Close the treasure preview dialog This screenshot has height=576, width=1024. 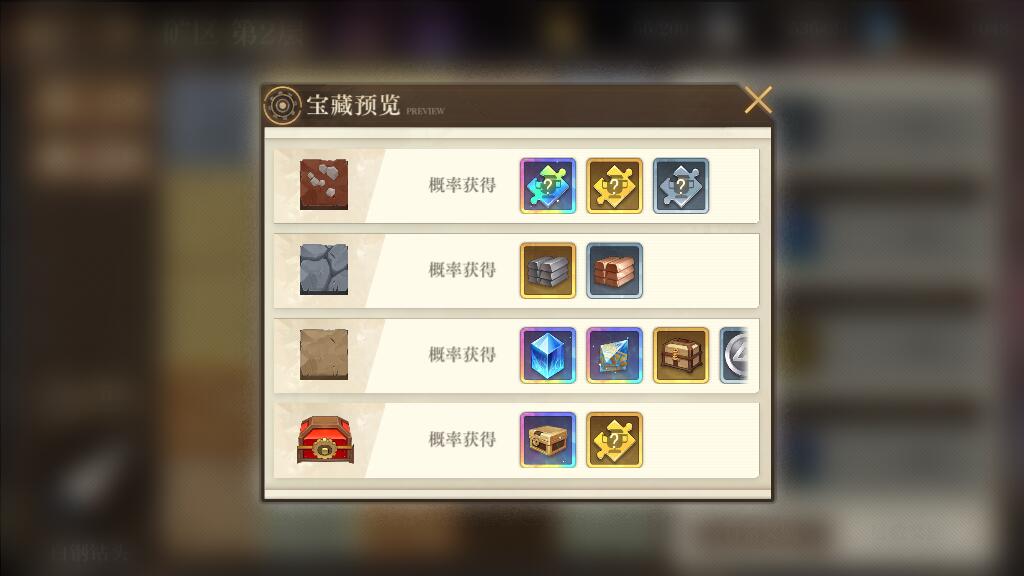pos(758,100)
